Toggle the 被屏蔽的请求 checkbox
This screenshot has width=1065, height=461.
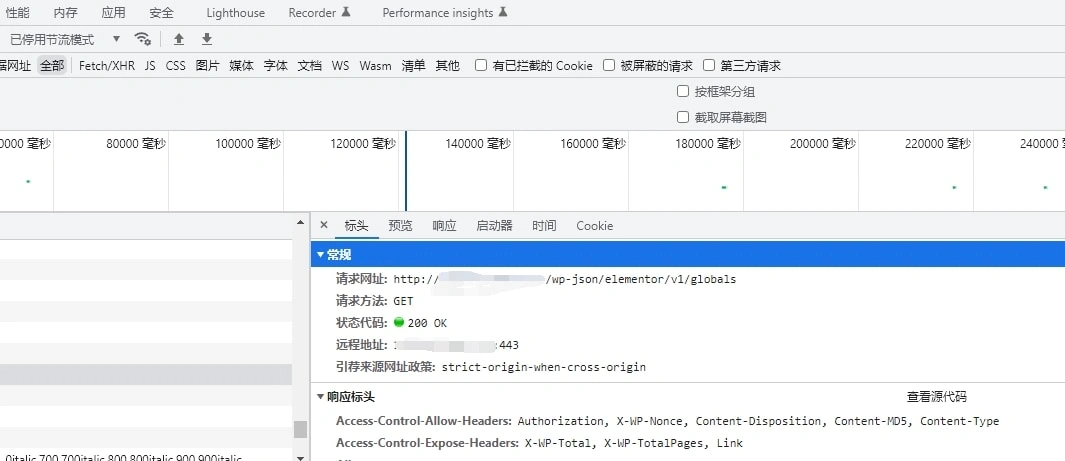point(609,66)
